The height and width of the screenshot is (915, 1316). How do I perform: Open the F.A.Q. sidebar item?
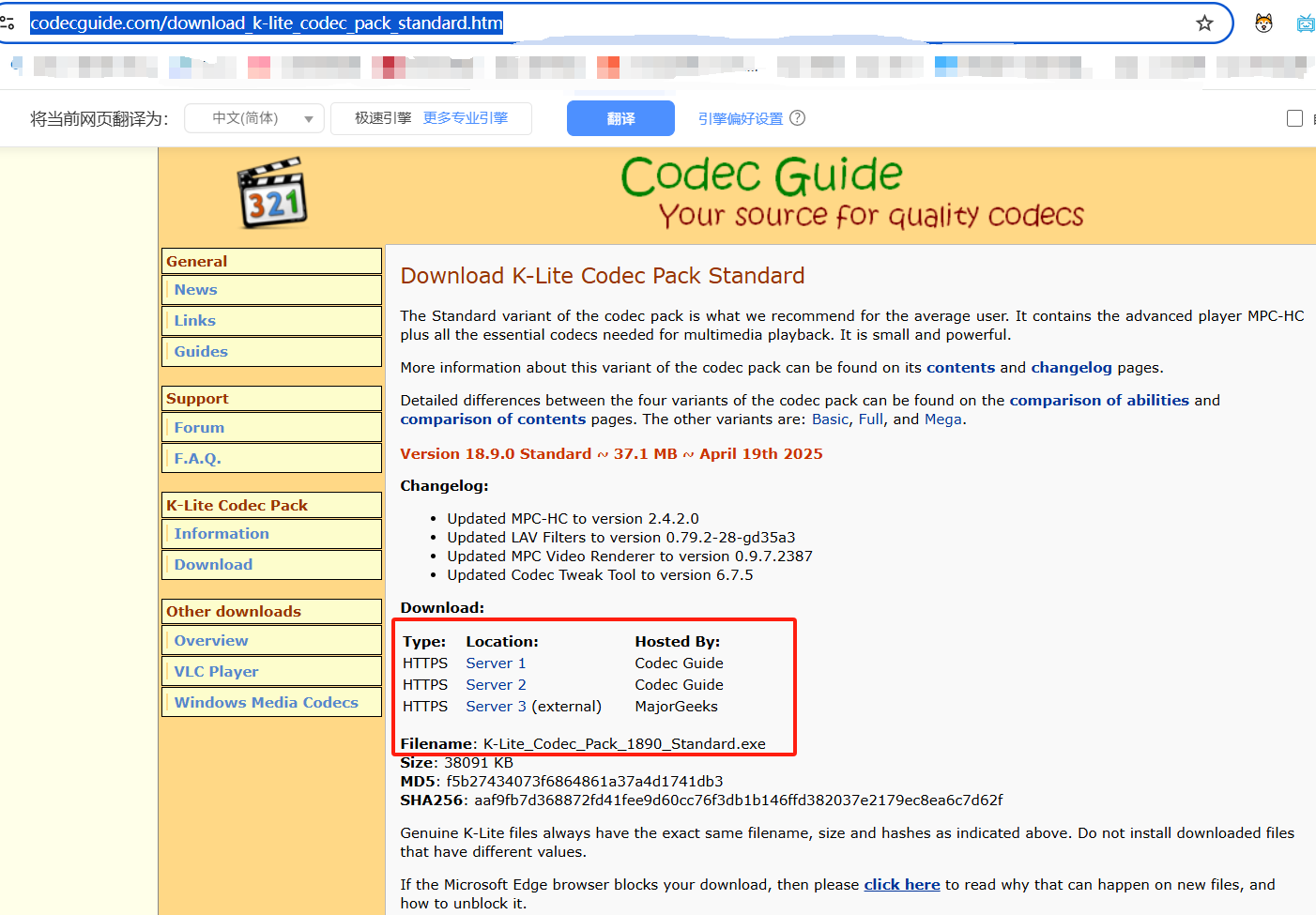(271, 459)
